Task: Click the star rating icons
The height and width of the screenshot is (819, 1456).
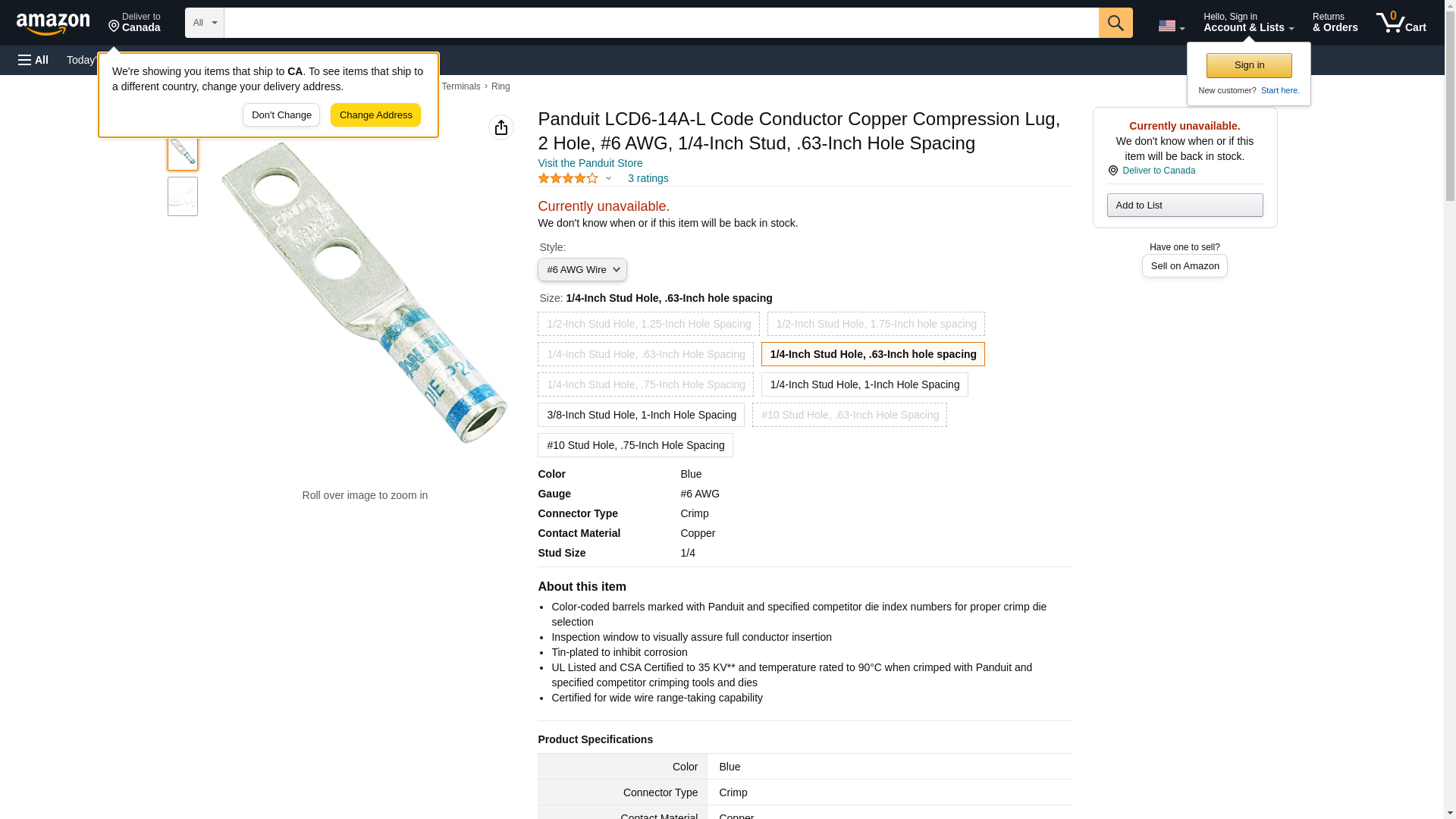Action: coord(568,178)
